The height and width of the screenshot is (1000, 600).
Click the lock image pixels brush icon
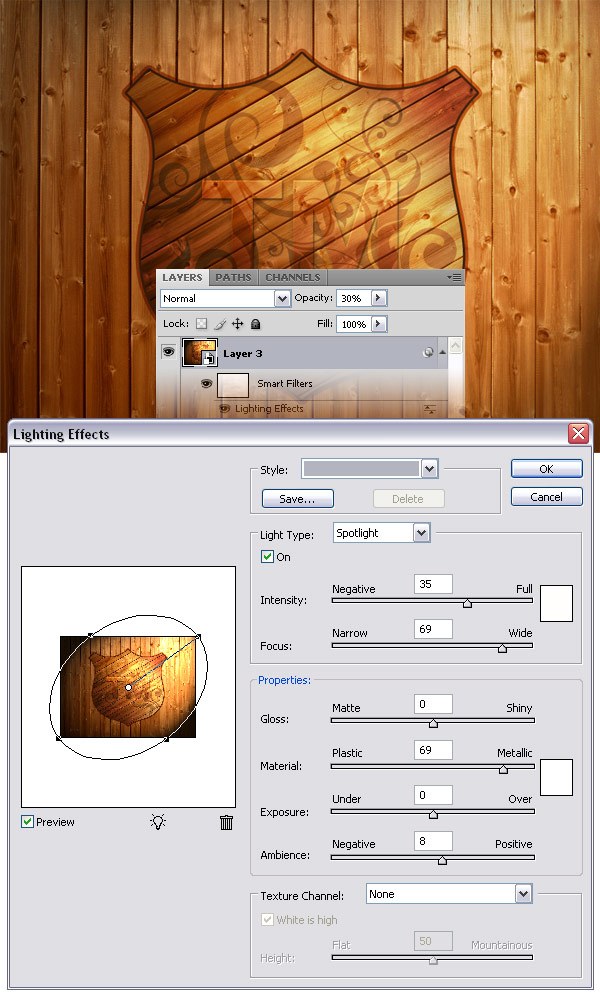click(220, 324)
